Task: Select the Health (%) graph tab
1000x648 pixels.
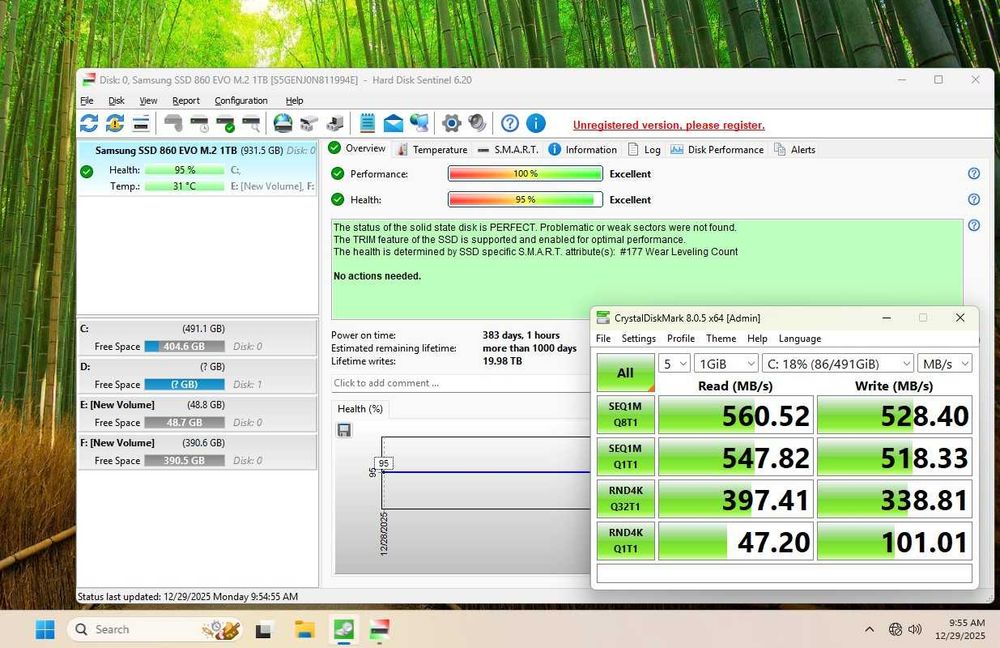Action: click(360, 409)
